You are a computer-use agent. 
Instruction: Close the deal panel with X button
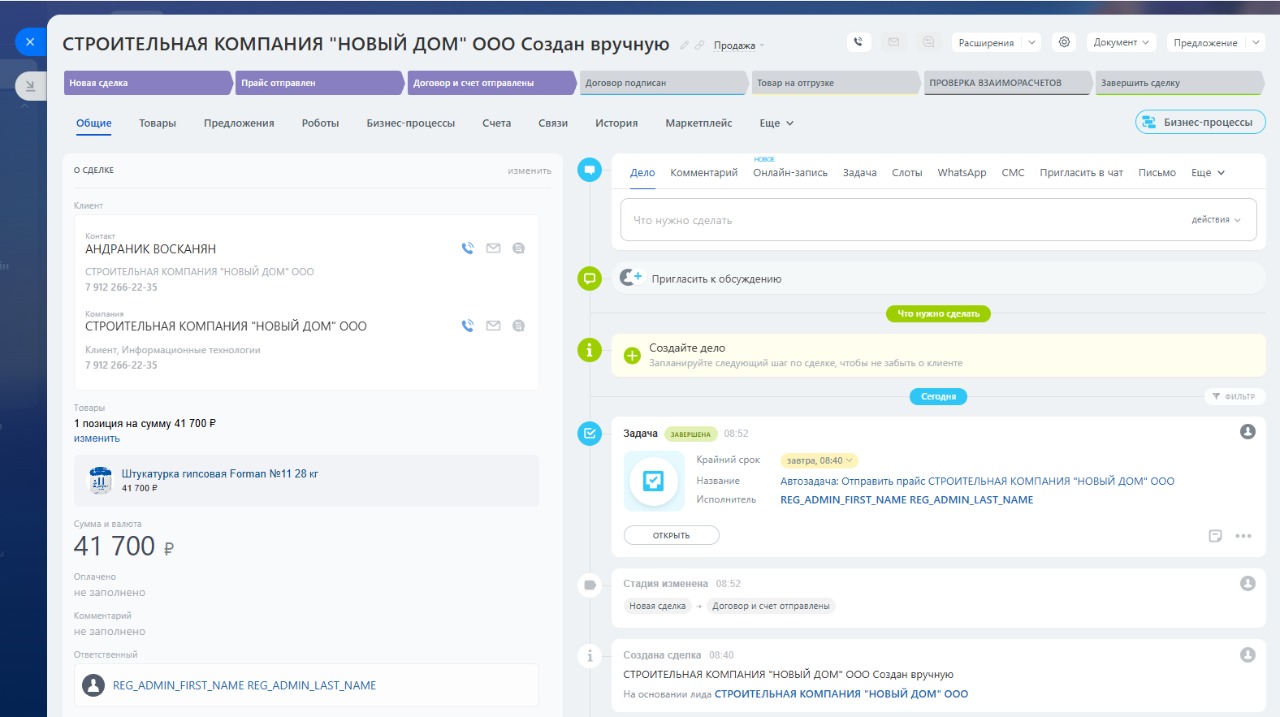coord(30,42)
